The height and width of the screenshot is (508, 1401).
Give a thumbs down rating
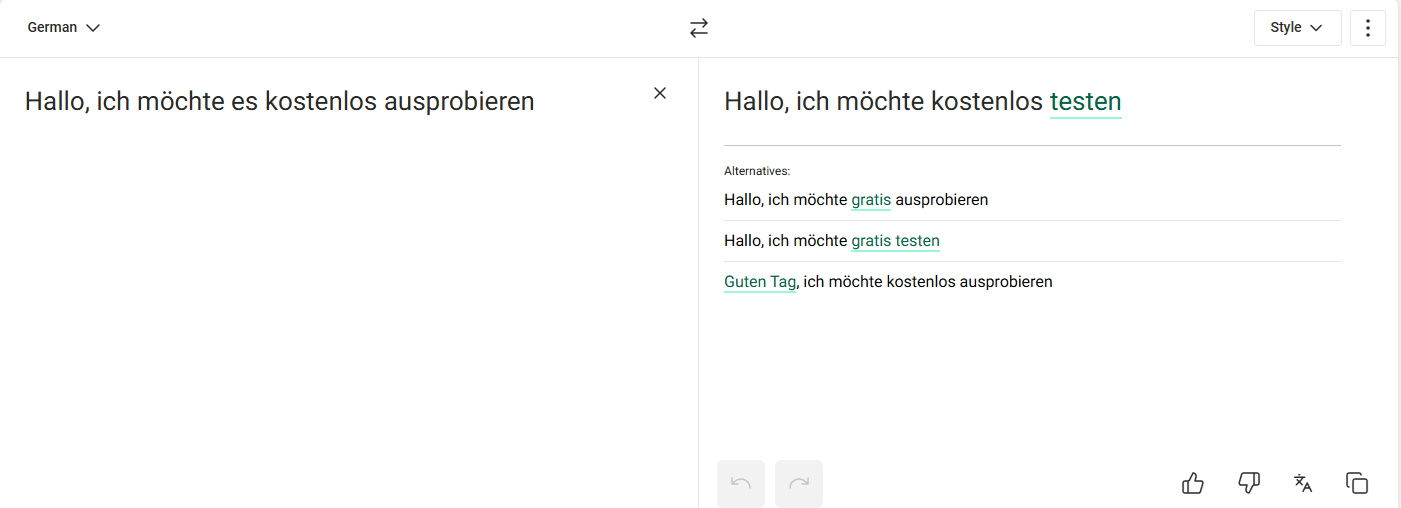point(1249,484)
